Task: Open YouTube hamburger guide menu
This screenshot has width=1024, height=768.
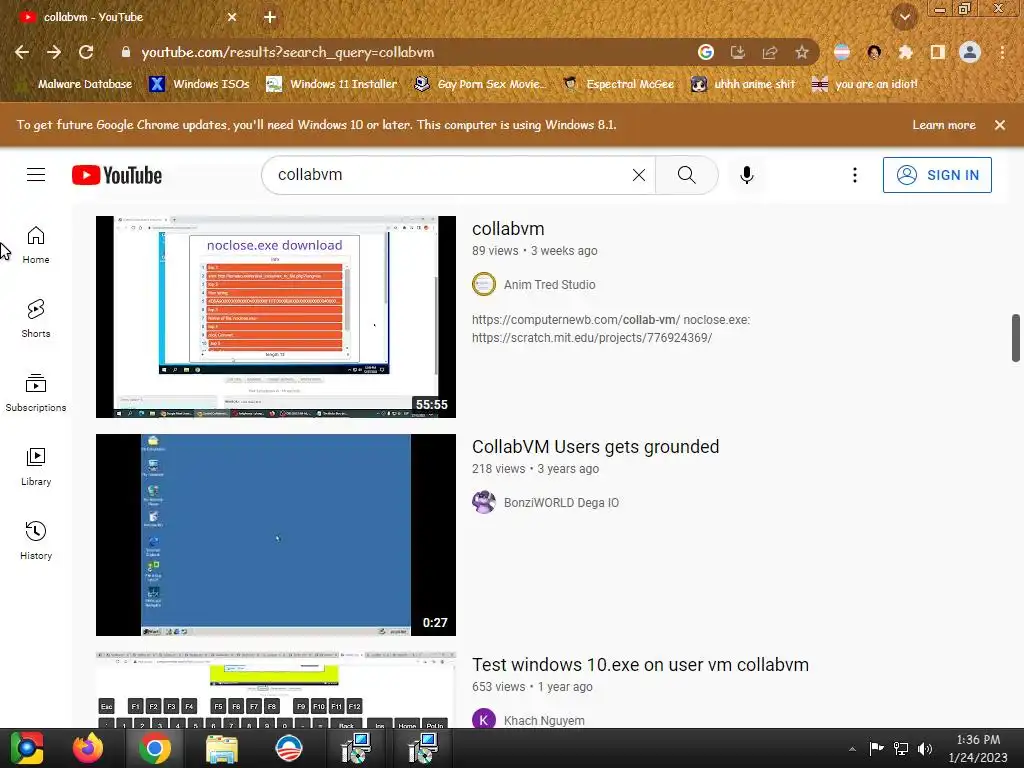Action: [x=36, y=174]
